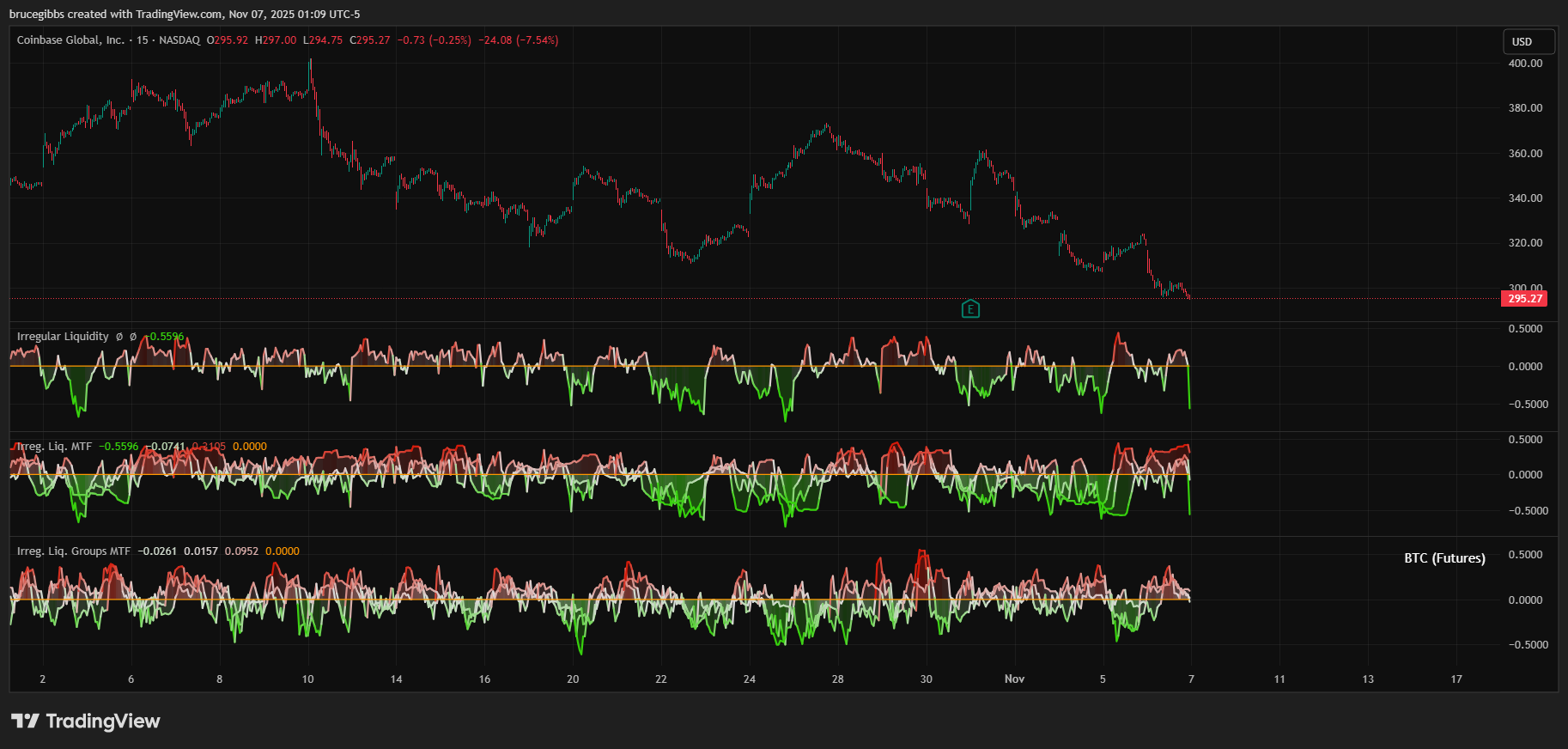Click the red 295.27 current price tag
Screen dimensions: 1568x749
click(1524, 299)
